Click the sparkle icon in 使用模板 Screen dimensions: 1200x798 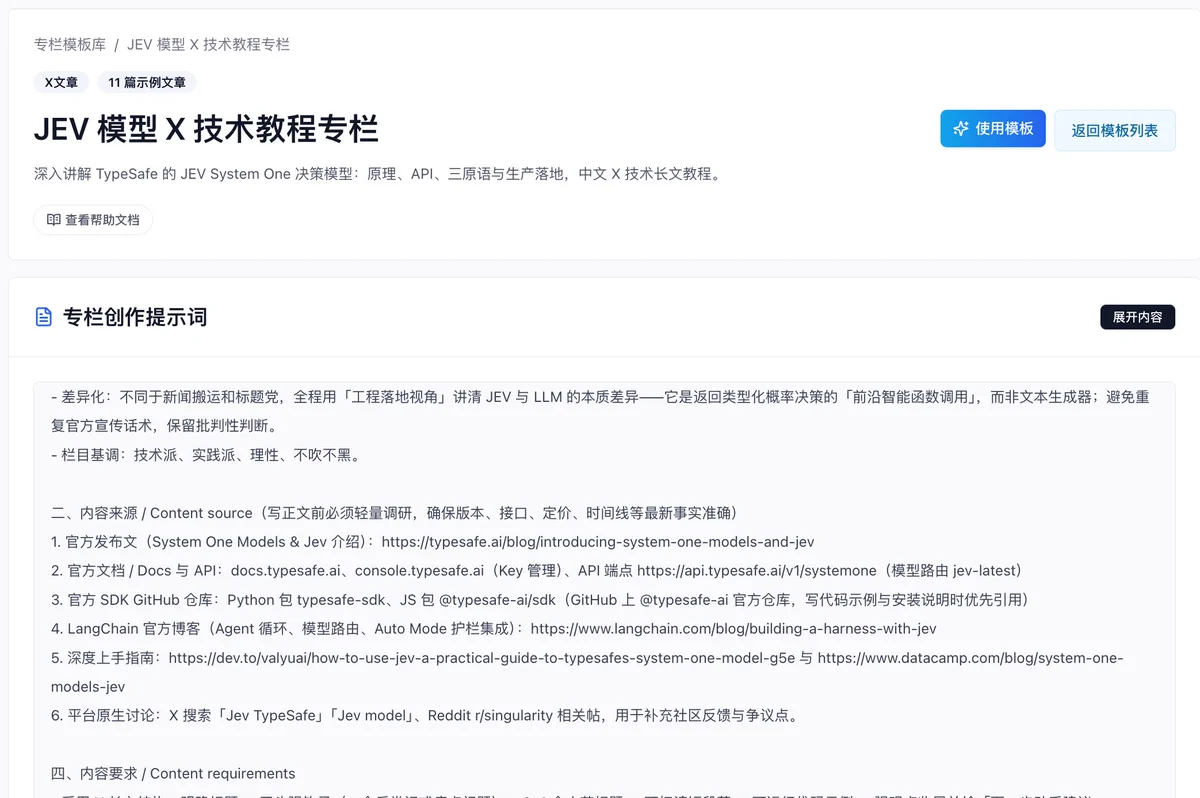pos(961,129)
